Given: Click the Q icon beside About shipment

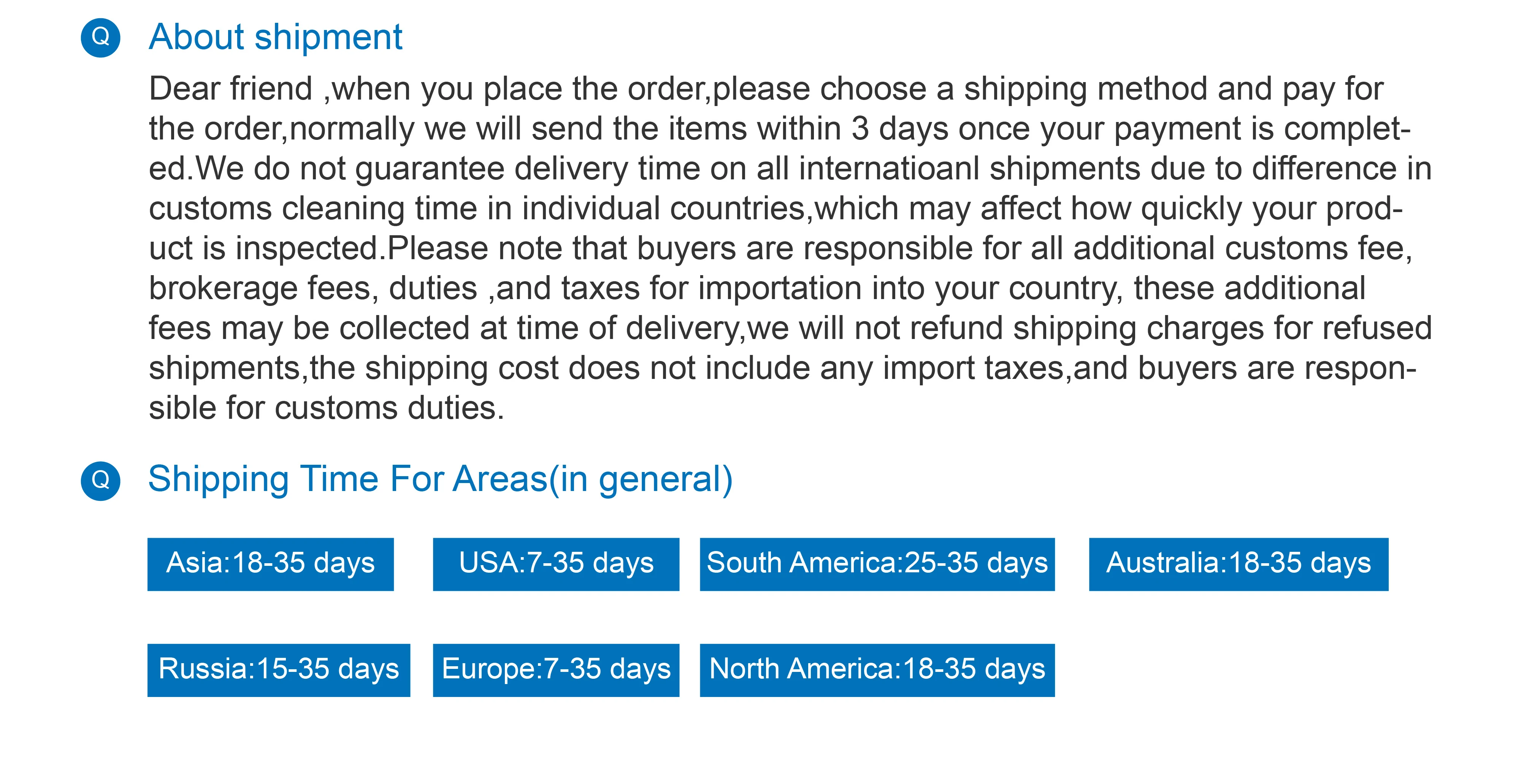Looking at the screenshot, I should click(100, 38).
